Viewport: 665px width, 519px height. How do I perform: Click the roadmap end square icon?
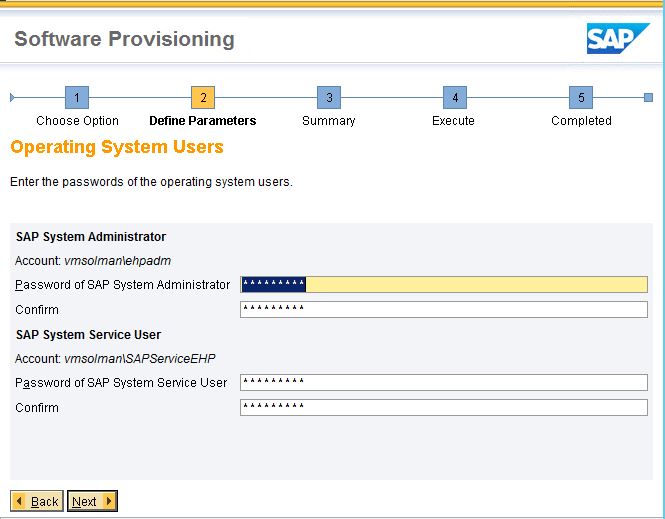click(648, 98)
